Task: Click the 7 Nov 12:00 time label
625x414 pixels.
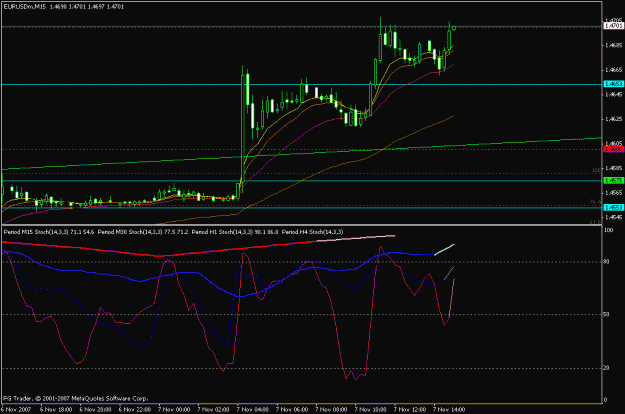Action: [x=410, y=409]
